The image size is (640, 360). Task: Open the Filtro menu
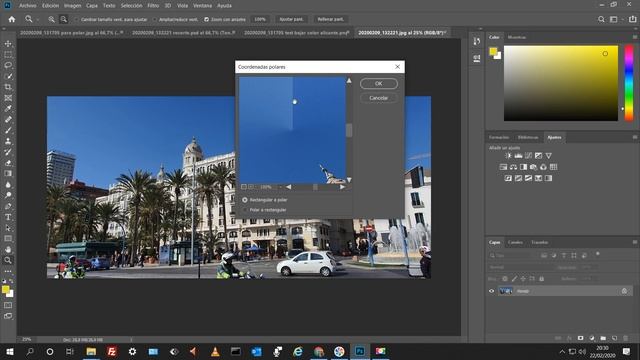[x=153, y=6]
